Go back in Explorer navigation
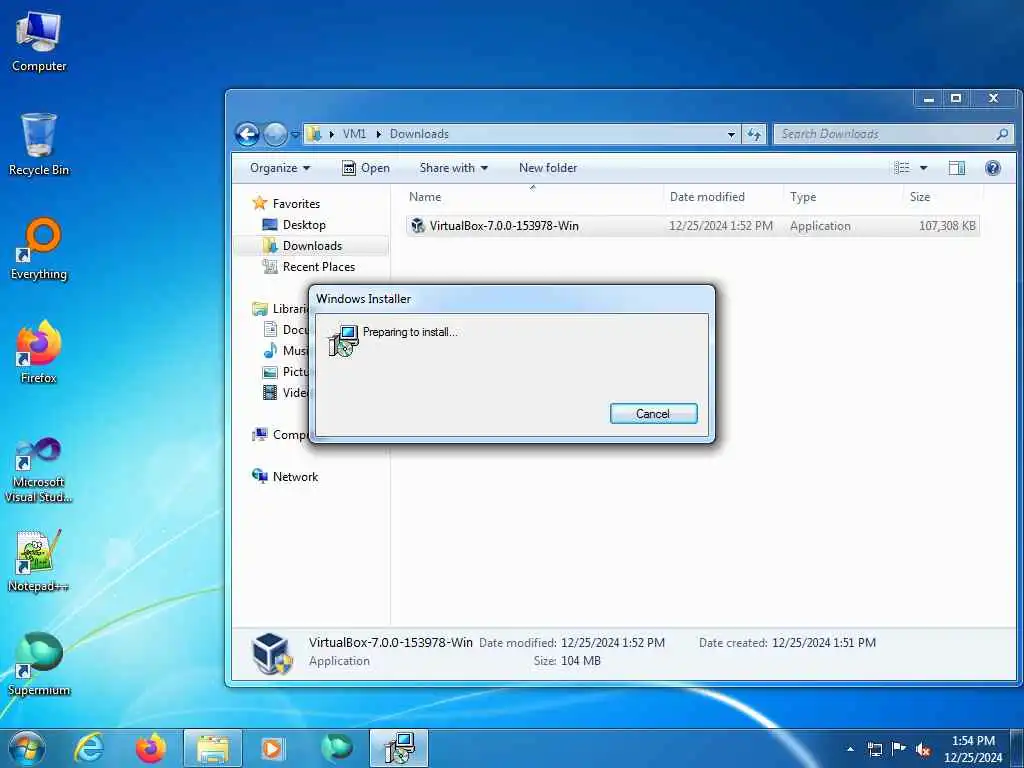Screen dimensions: 1024x768 tap(248, 135)
